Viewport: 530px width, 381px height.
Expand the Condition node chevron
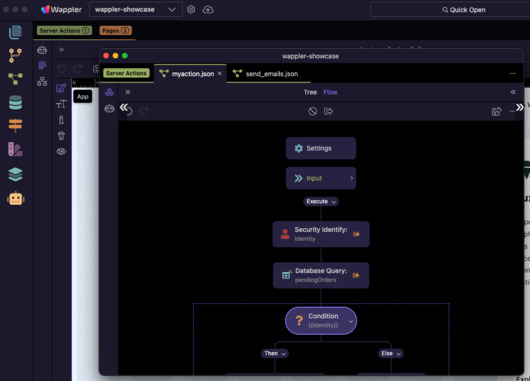pos(351,321)
